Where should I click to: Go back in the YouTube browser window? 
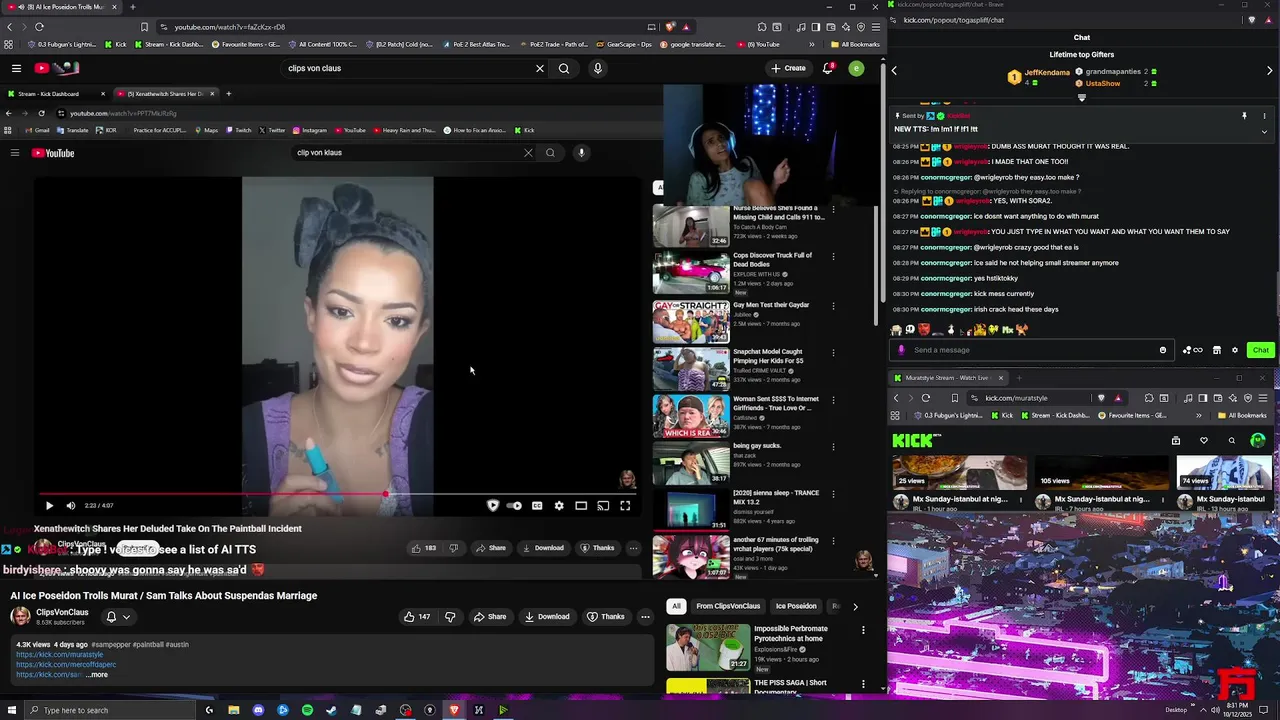[x=10, y=27]
